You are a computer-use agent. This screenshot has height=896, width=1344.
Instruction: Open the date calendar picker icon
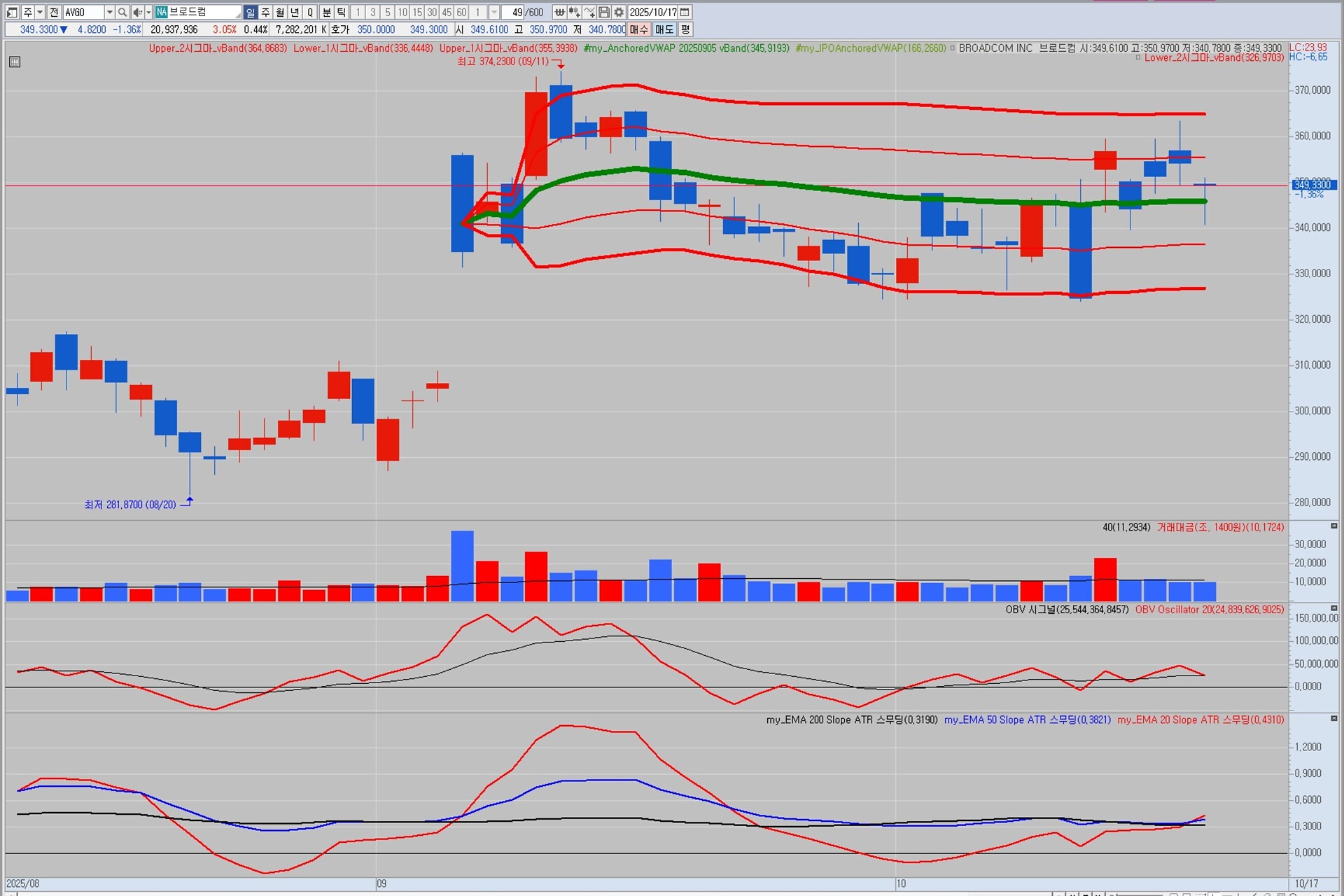[685, 12]
